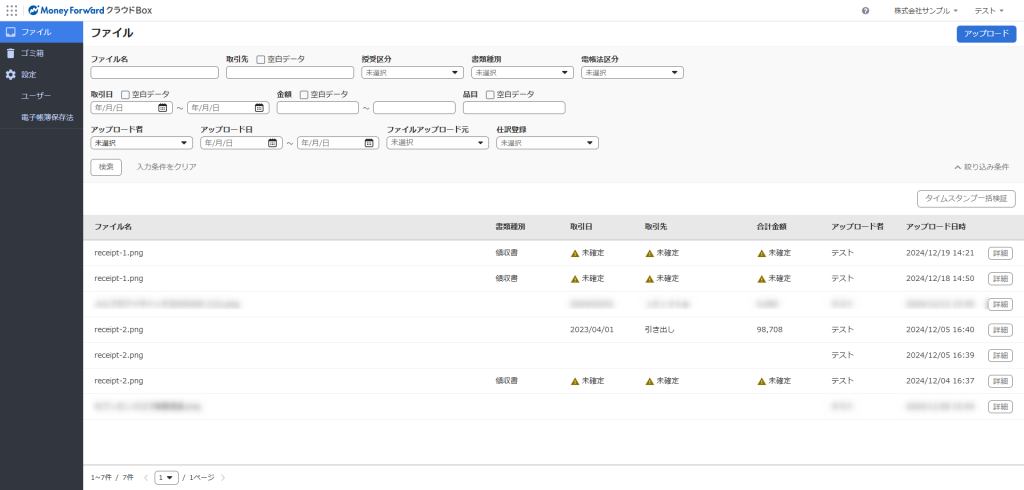Select ゴミ箱 in the sidebar
The width and height of the screenshot is (1024, 490).
42,53
